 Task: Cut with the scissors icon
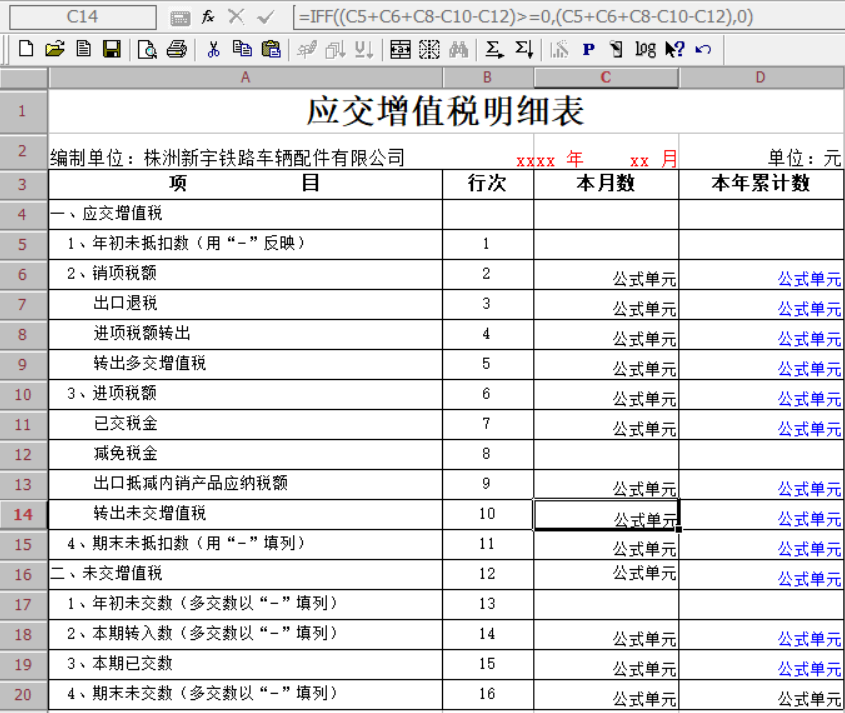(x=213, y=50)
